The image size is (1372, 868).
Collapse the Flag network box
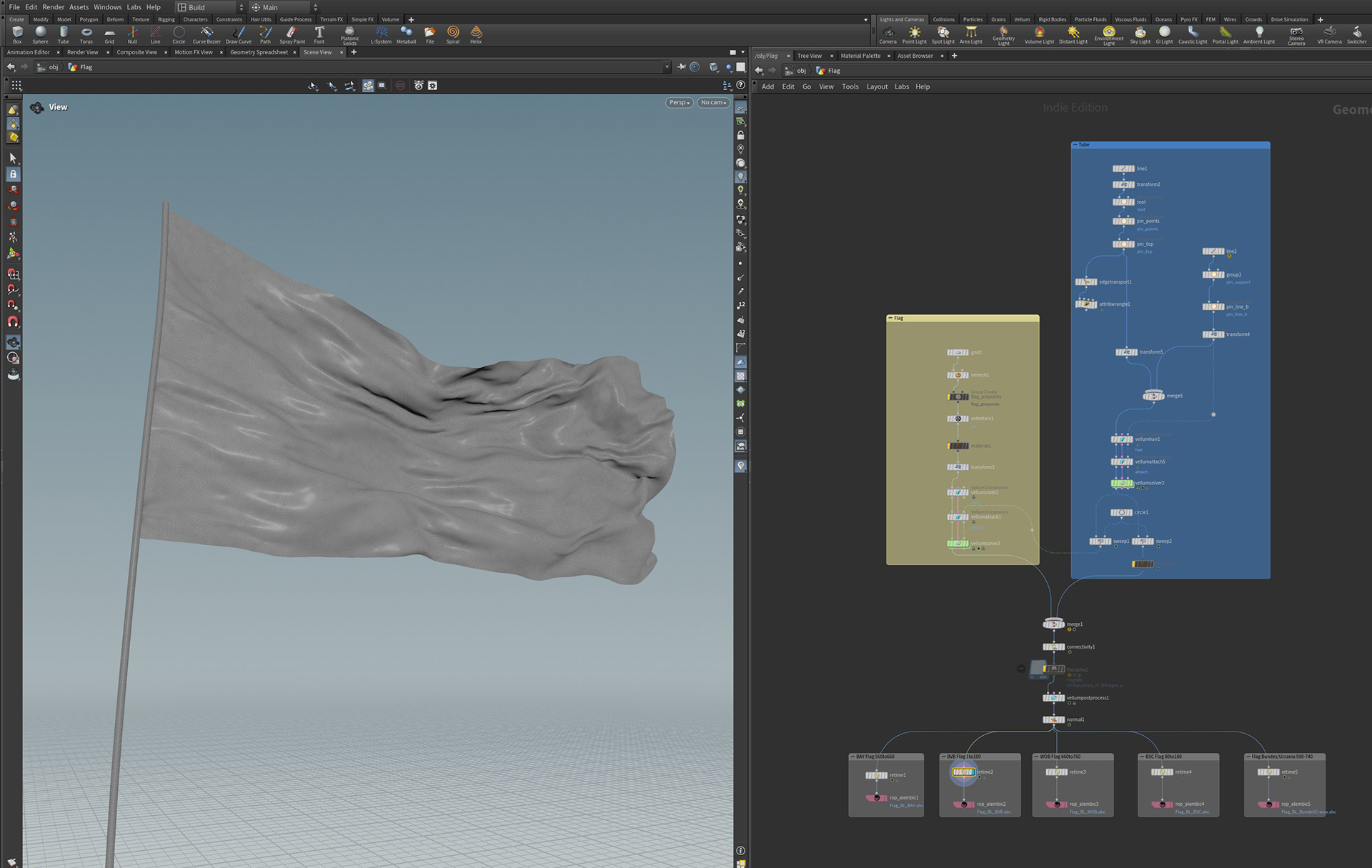(890, 319)
